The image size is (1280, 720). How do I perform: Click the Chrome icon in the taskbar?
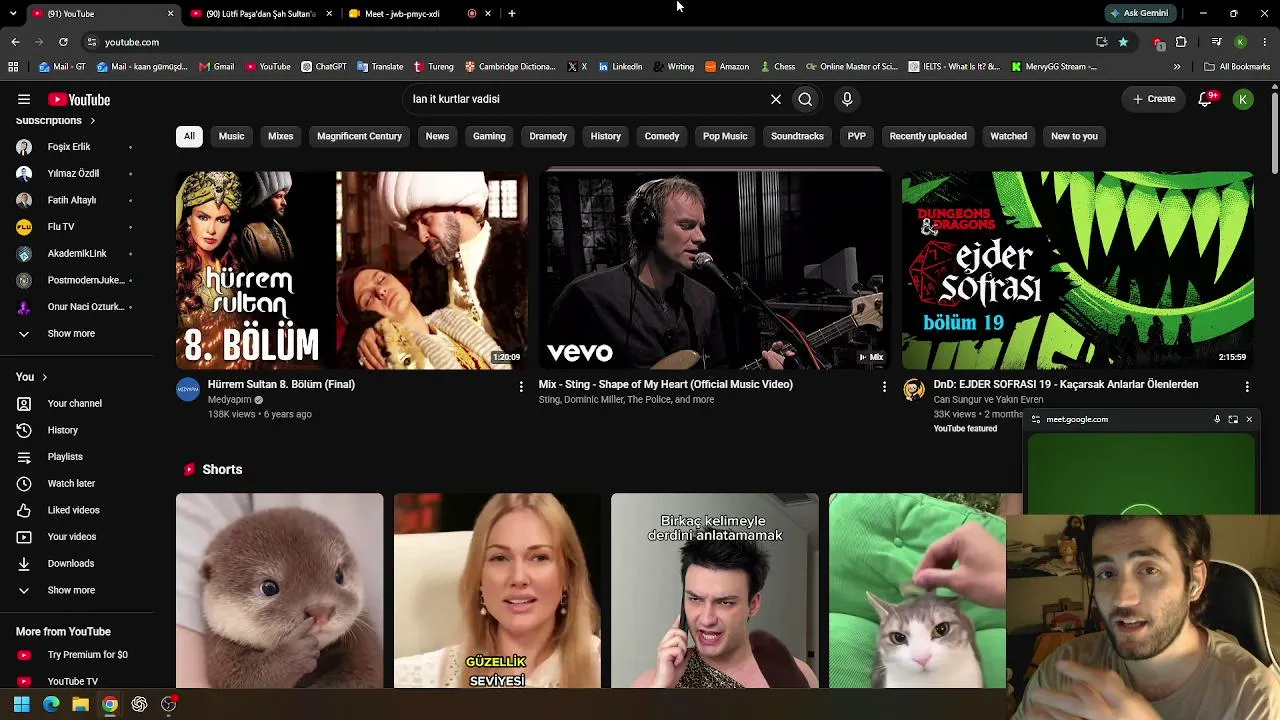point(110,704)
